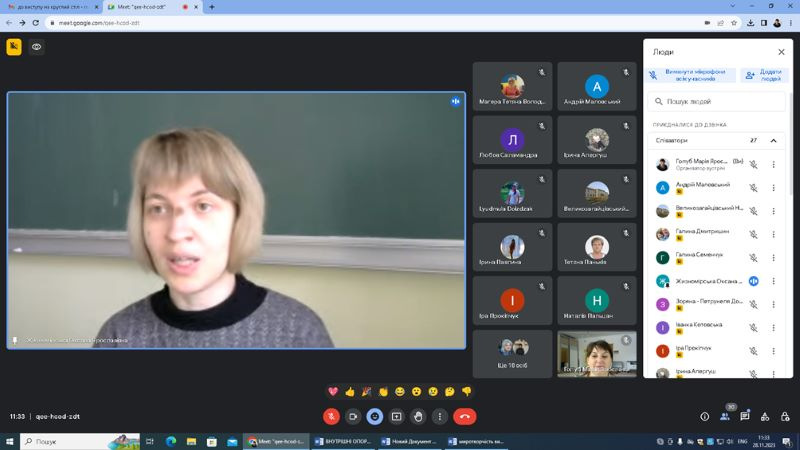Image resolution: width=800 pixels, height=450 pixels.
Task: Collapse the Співавтори section chevron
Action: point(773,140)
